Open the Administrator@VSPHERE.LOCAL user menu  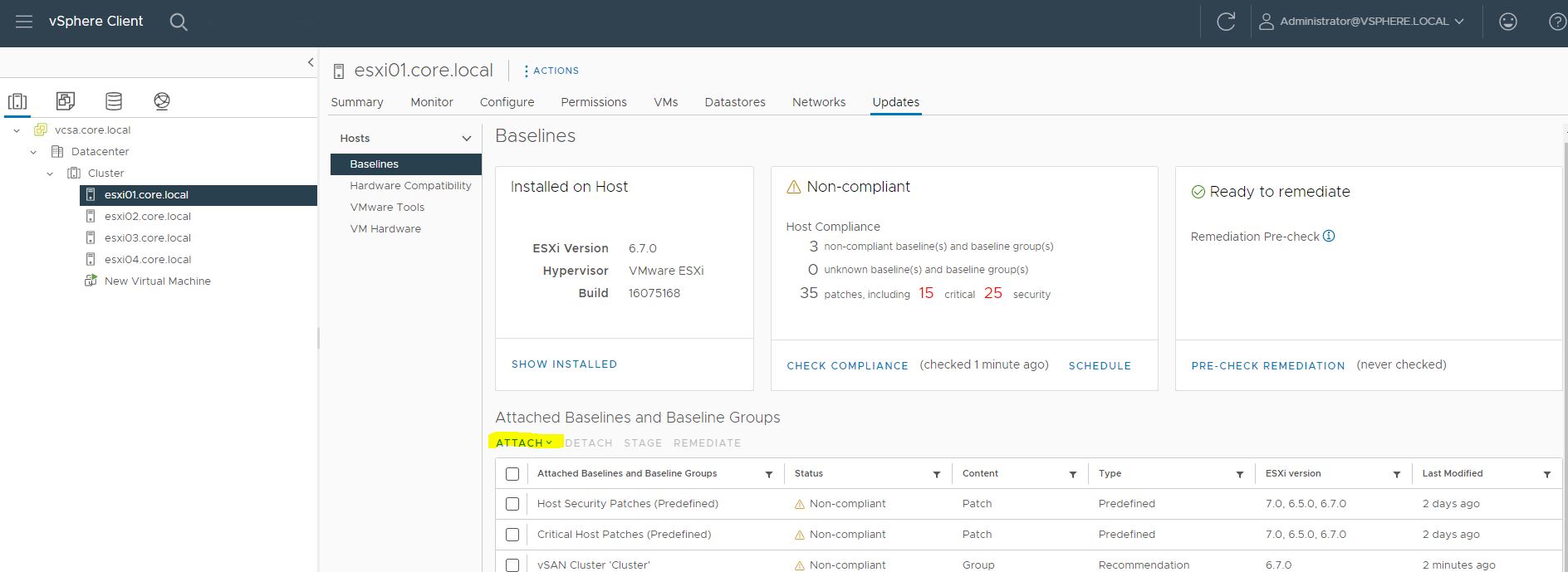[x=1371, y=22]
